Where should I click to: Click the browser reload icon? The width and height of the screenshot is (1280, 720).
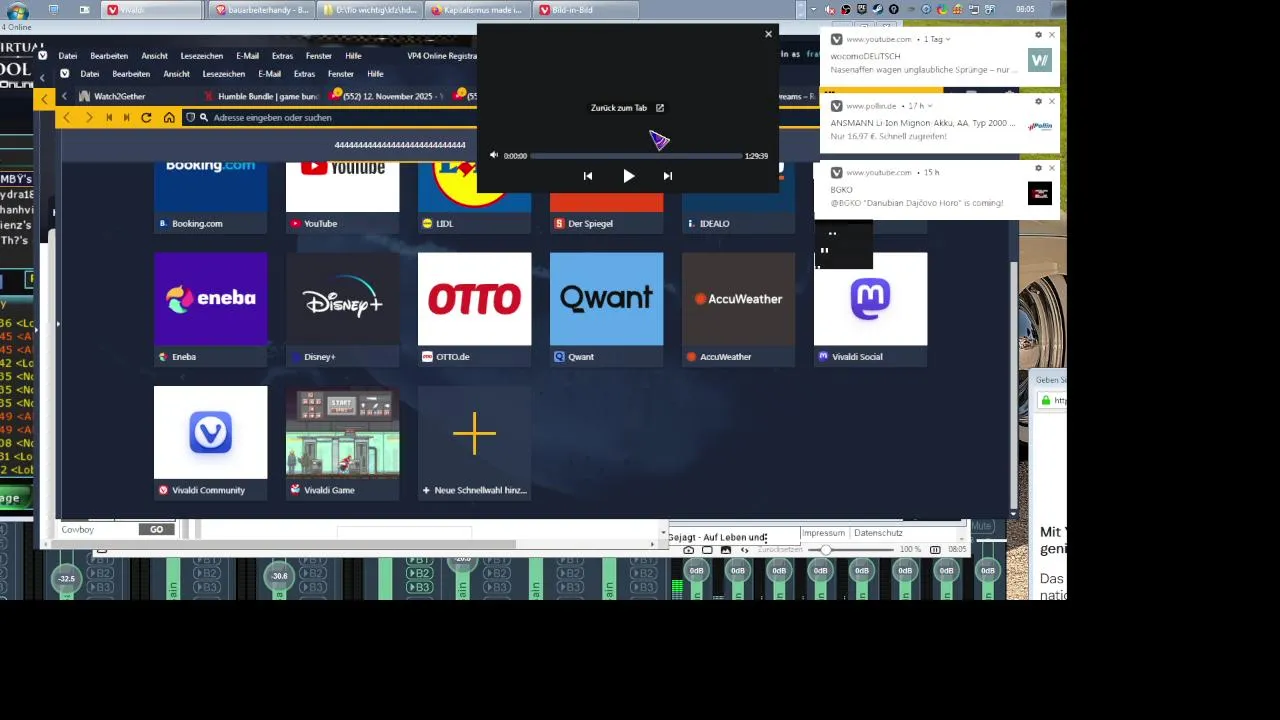146,117
